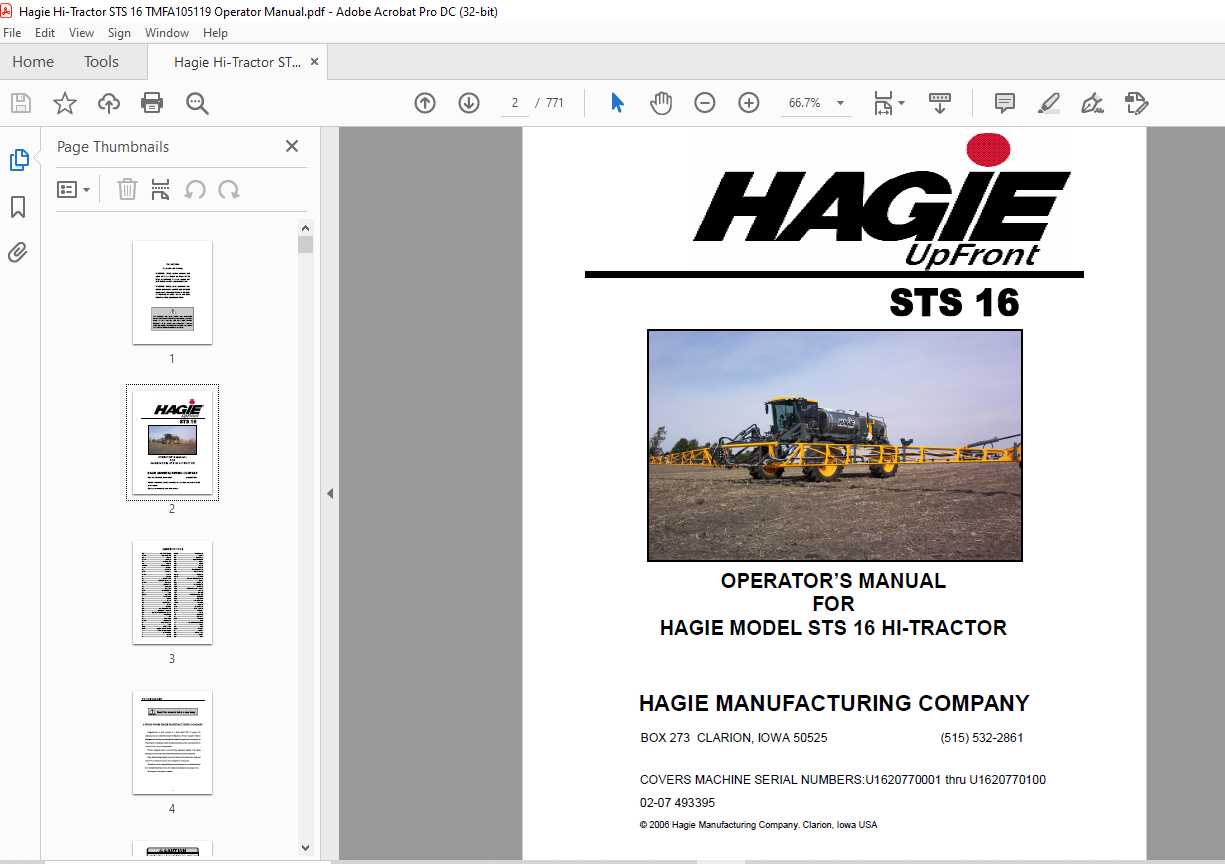1225x864 pixels.
Task: Select page 1 thumbnail
Action: pos(172,292)
